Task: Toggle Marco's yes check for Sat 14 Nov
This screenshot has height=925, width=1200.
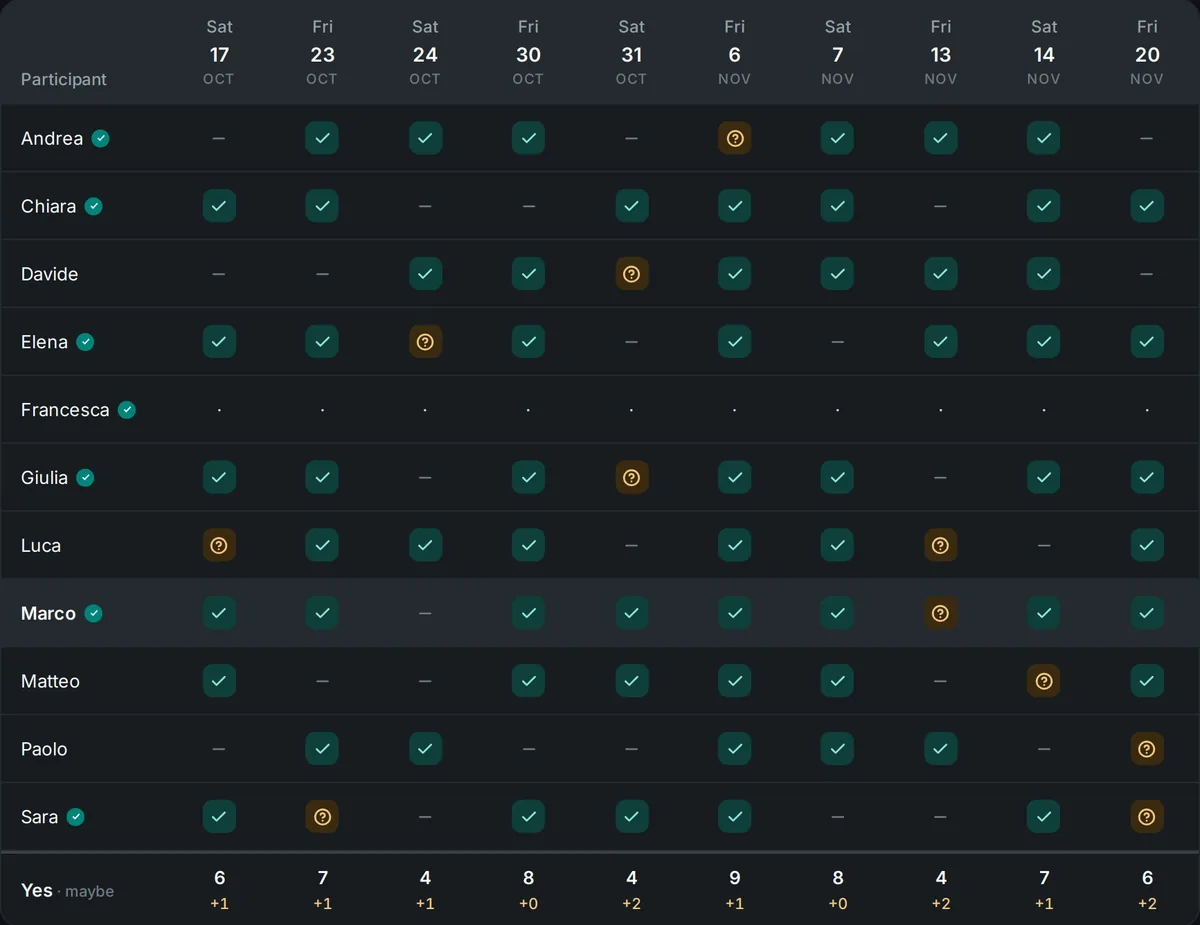Action: (1044, 613)
